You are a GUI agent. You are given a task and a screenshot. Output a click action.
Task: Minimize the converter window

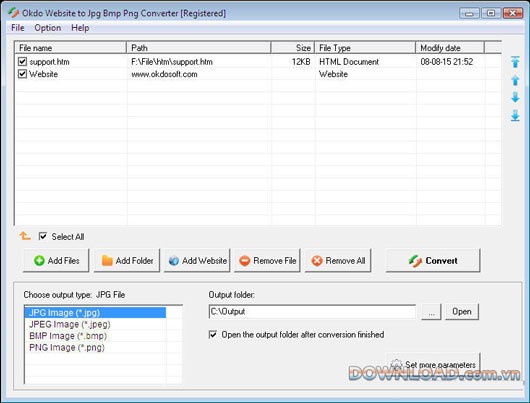click(469, 13)
